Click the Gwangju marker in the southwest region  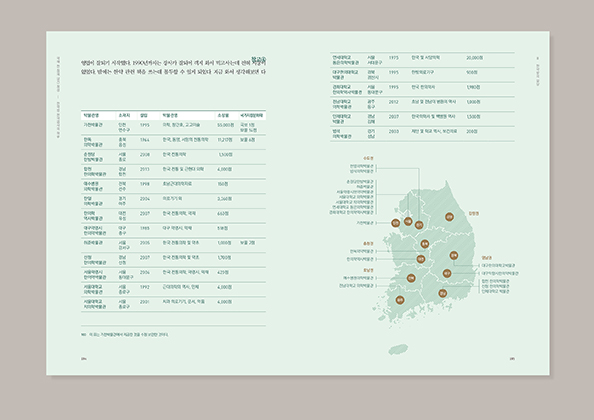(400, 300)
